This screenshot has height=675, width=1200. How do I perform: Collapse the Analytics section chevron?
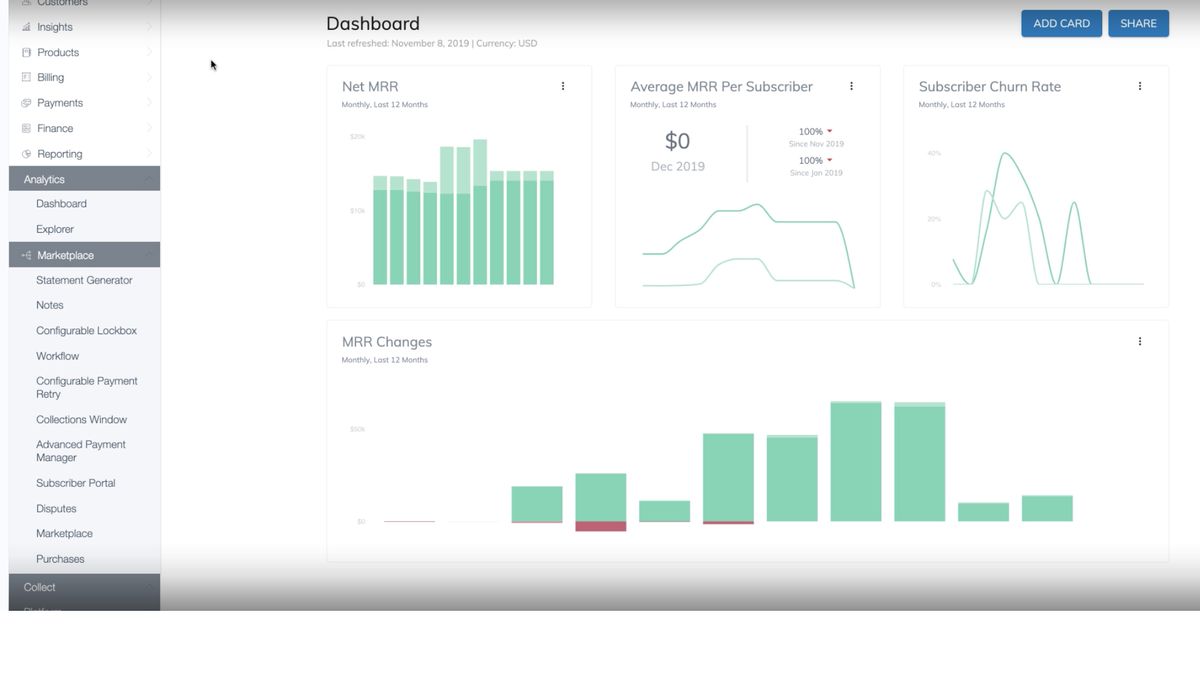[x=149, y=179]
